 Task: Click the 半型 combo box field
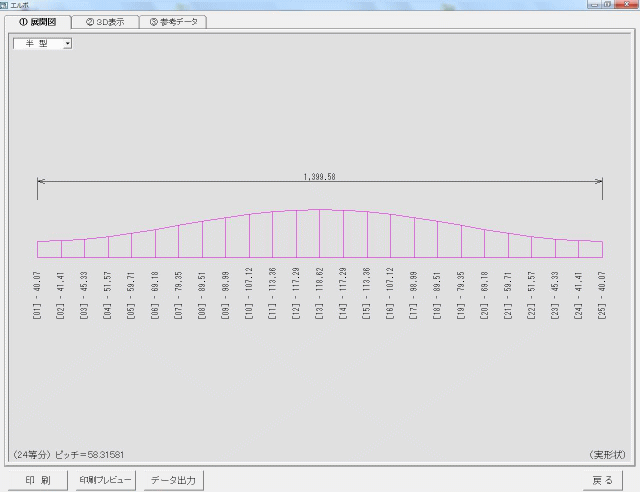coord(42,43)
